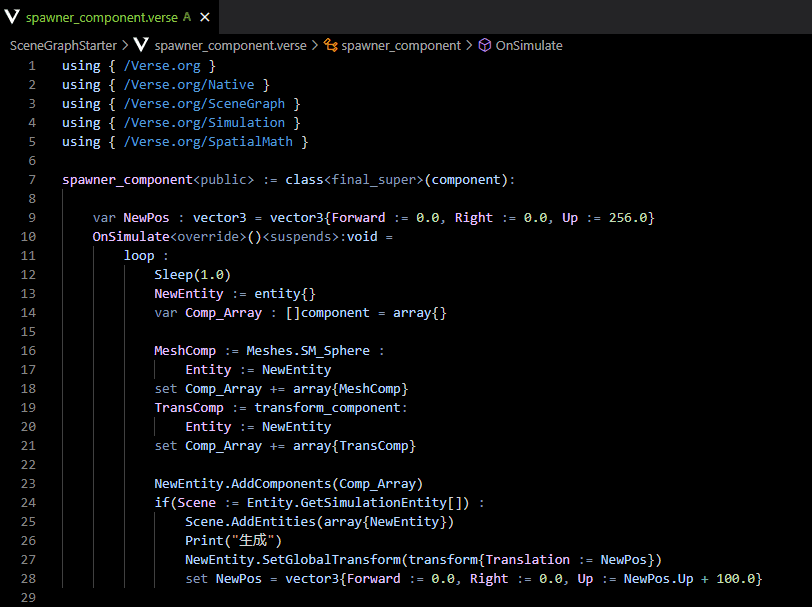812x607 pixels.
Task: Click line number 10 in gutter
Action: [28, 237]
